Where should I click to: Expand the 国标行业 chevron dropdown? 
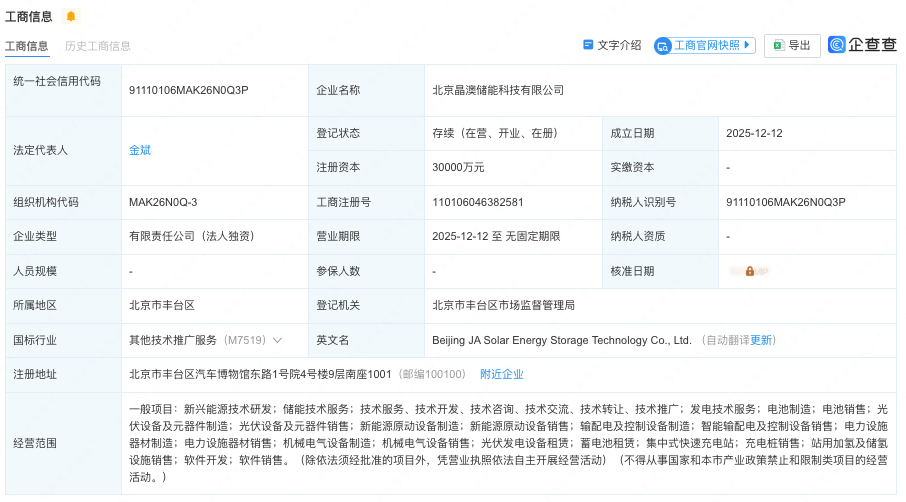(x=277, y=340)
